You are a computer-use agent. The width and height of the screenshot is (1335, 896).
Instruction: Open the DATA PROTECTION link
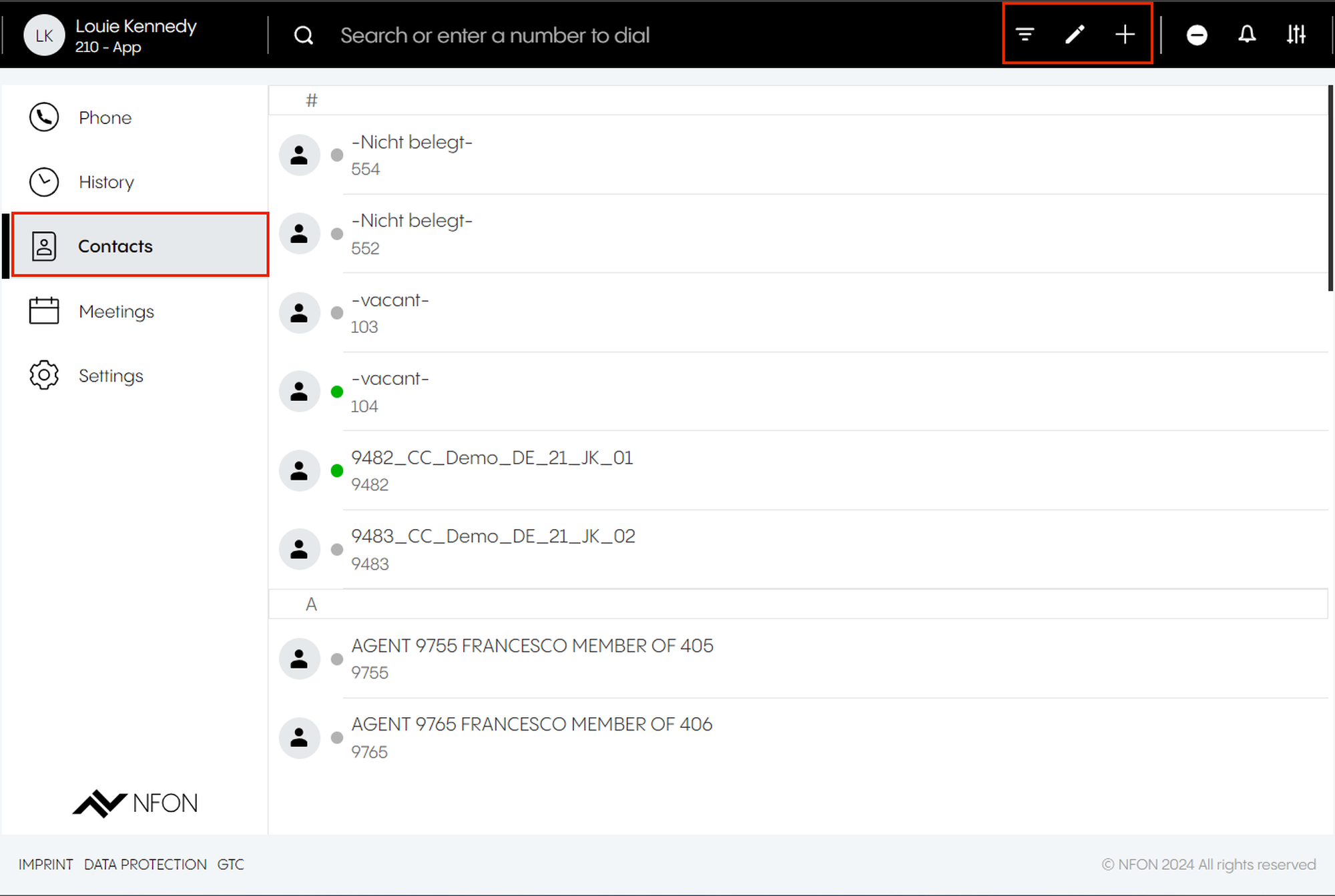[x=145, y=865]
